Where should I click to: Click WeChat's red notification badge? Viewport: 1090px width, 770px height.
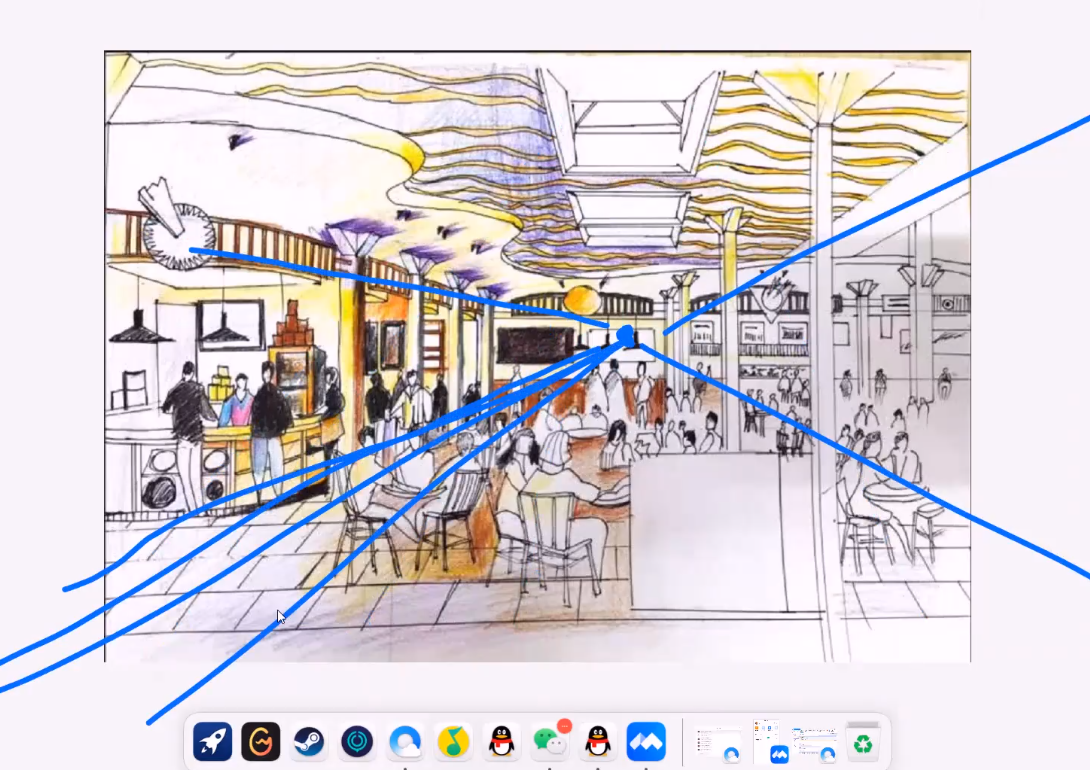click(564, 726)
